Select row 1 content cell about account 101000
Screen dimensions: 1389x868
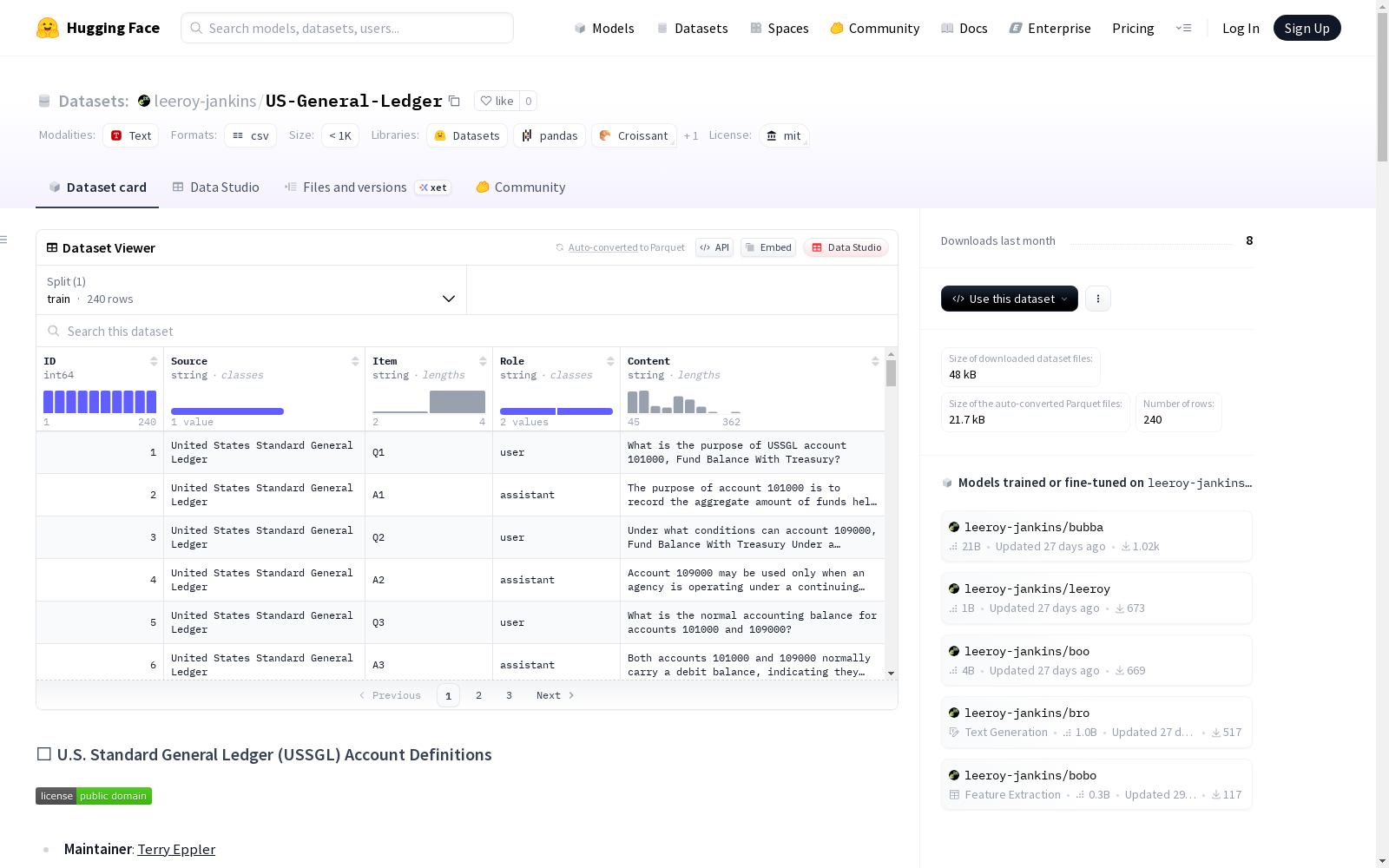753,452
